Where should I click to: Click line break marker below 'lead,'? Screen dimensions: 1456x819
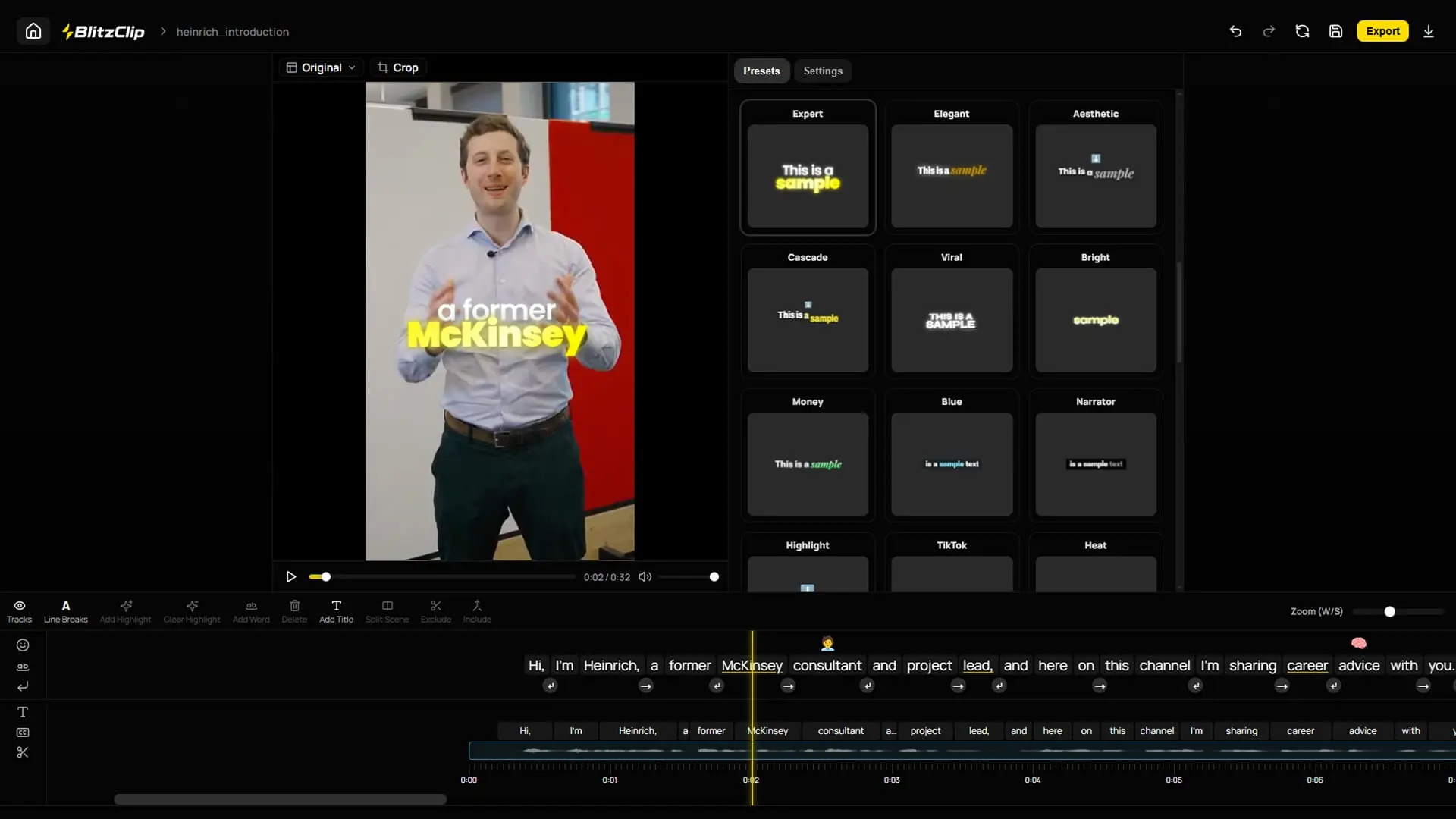999,686
